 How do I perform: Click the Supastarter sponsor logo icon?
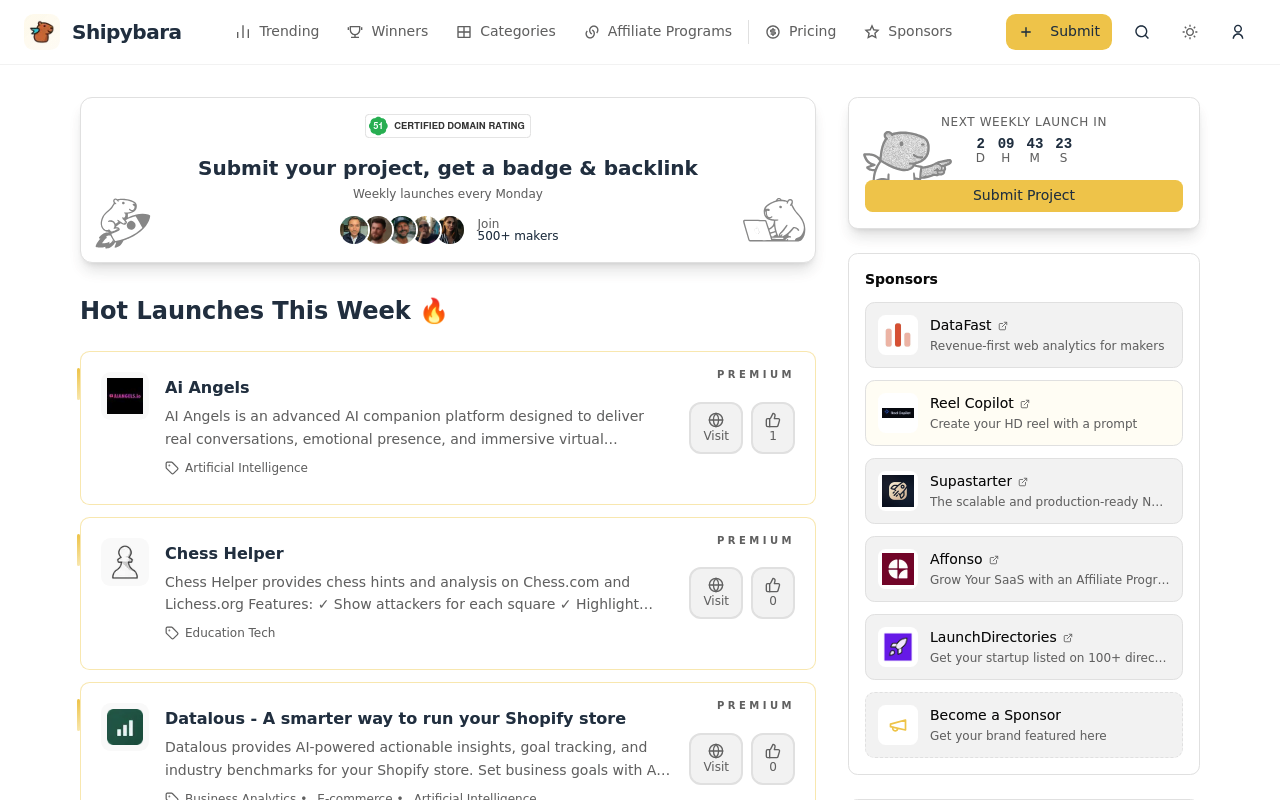click(x=898, y=491)
